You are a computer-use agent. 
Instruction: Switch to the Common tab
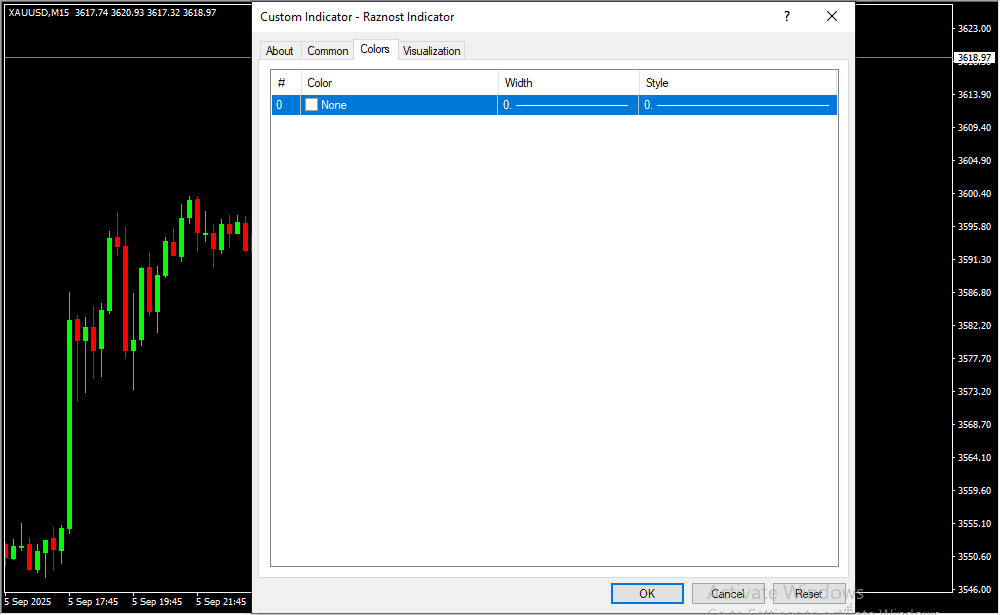[328, 51]
